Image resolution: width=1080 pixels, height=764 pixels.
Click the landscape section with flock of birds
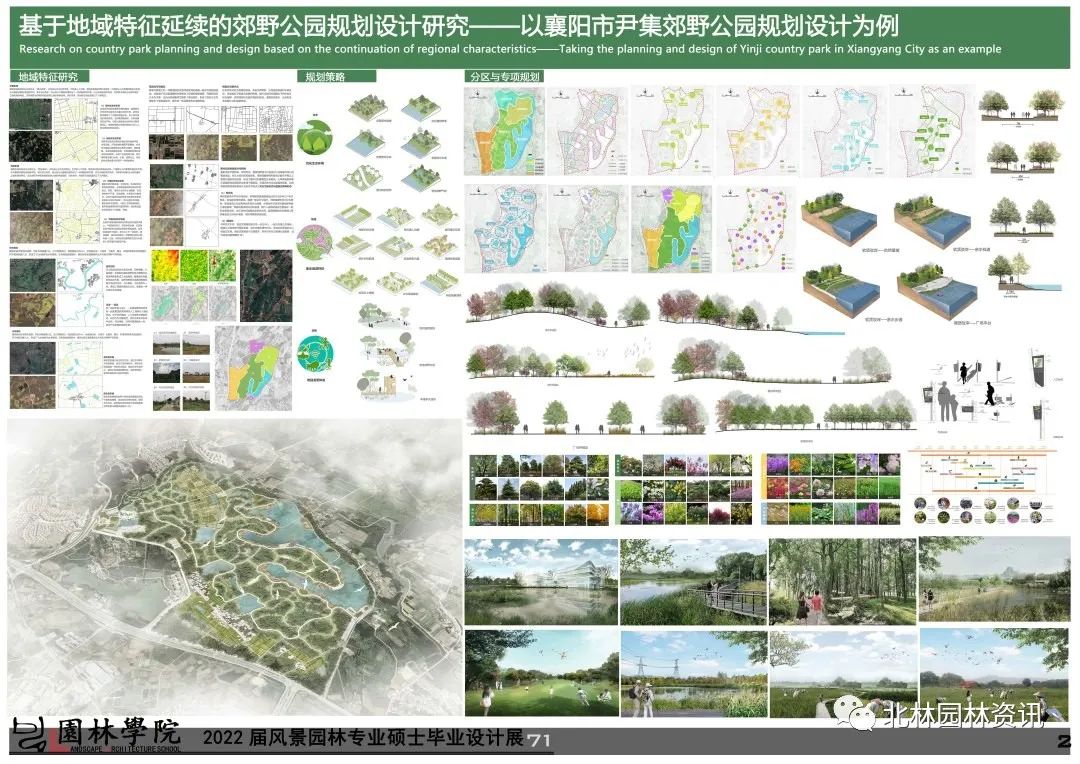pos(560,358)
